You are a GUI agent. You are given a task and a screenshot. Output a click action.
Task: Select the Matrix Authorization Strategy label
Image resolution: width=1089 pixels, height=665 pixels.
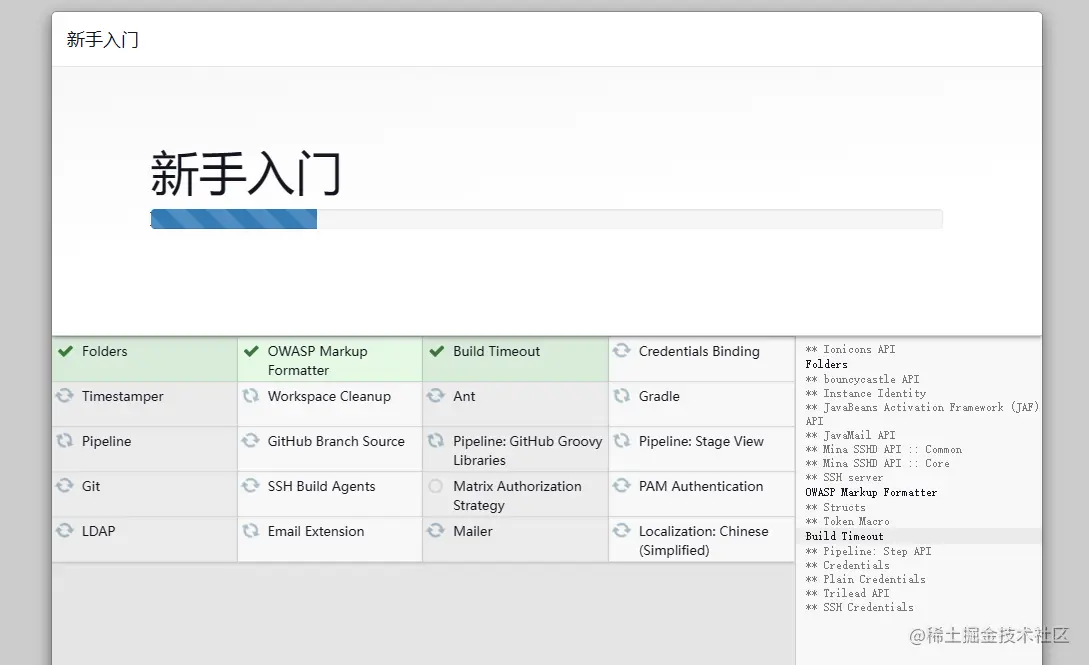[517, 496]
